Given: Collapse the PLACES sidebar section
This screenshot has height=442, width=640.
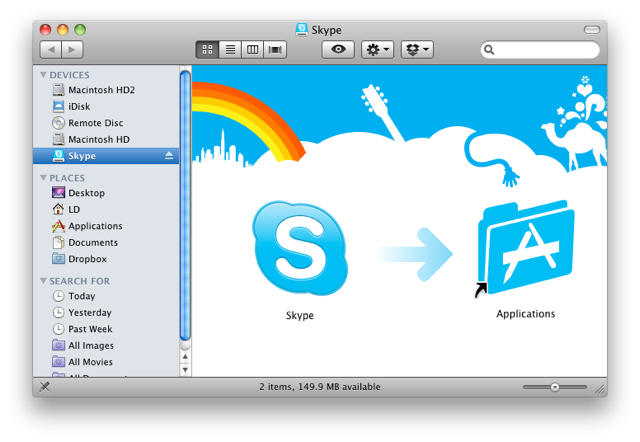Looking at the screenshot, I should (x=43, y=178).
